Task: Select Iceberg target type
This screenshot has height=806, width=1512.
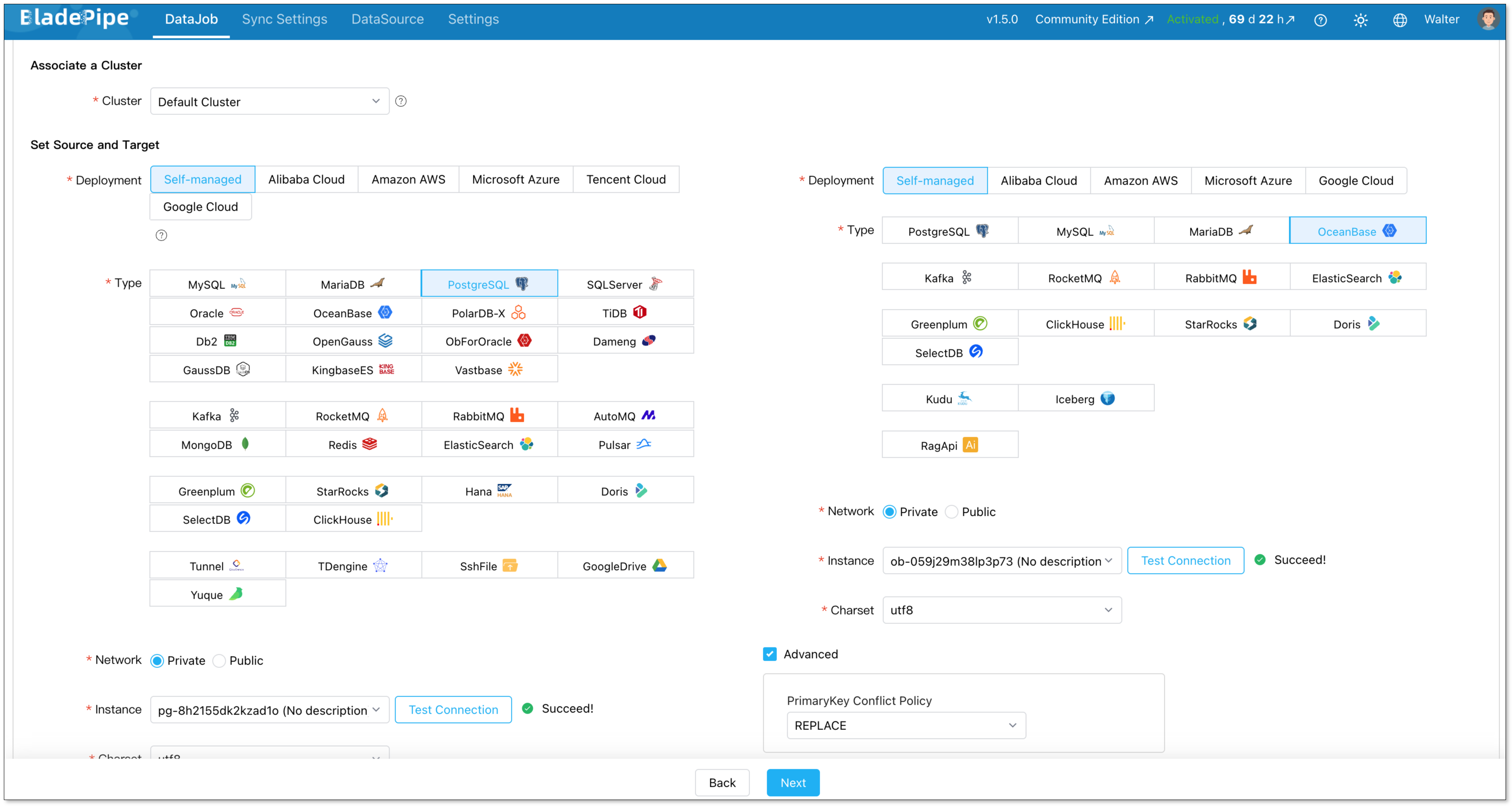Action: click(1086, 398)
